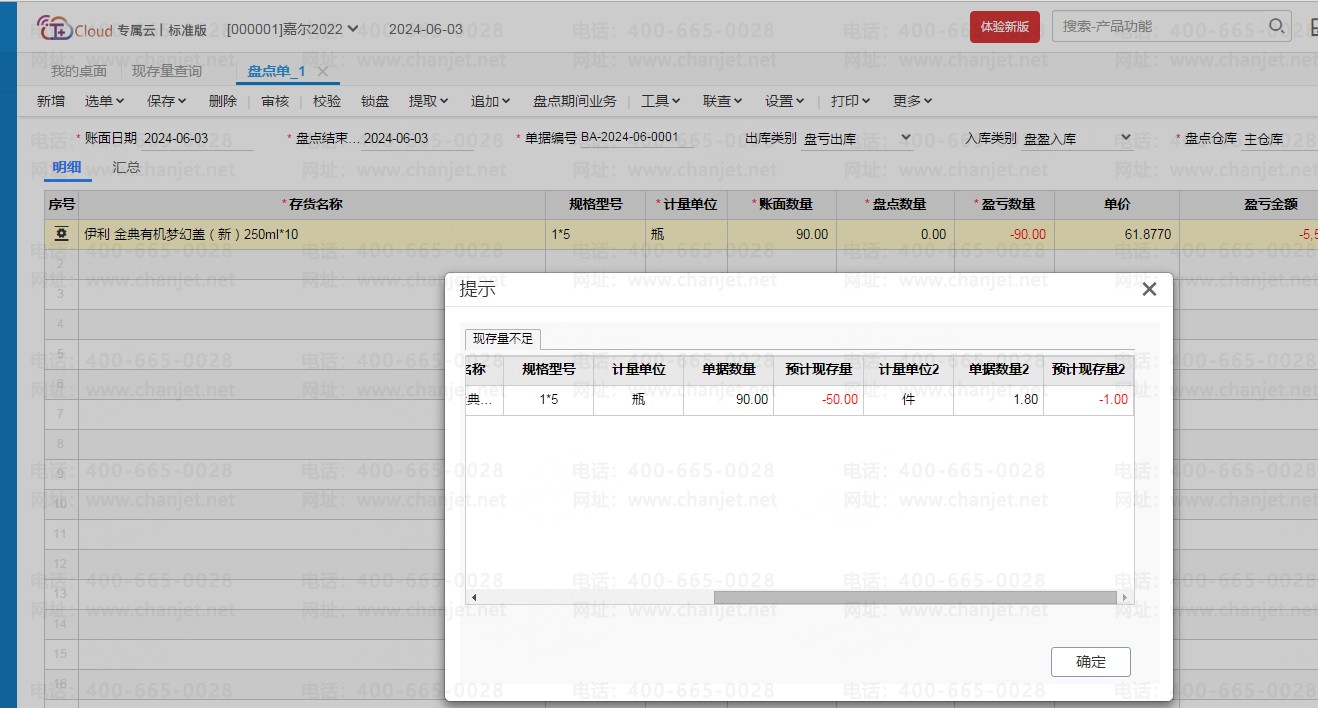Image resolution: width=1318 pixels, height=708 pixels.
Task: Open the 更多 dropdown menu
Action: [913, 101]
